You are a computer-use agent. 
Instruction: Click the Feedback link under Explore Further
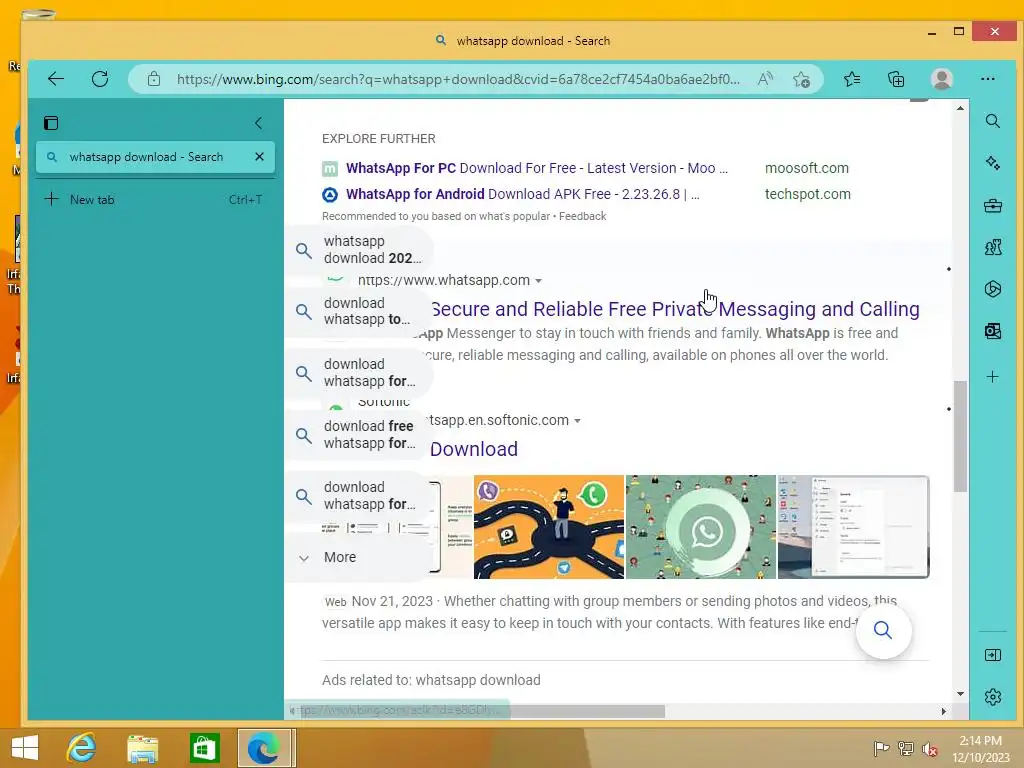(x=583, y=216)
